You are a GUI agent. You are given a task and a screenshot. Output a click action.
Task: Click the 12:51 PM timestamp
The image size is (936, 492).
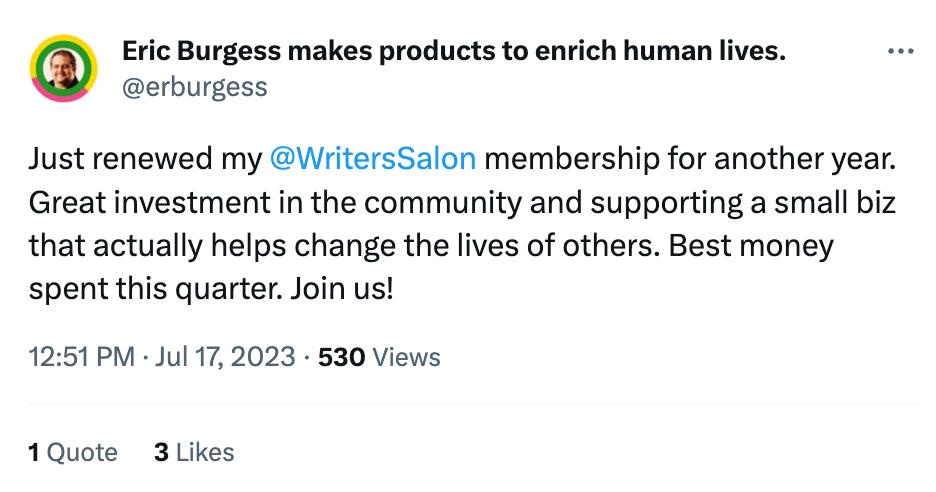(x=80, y=357)
